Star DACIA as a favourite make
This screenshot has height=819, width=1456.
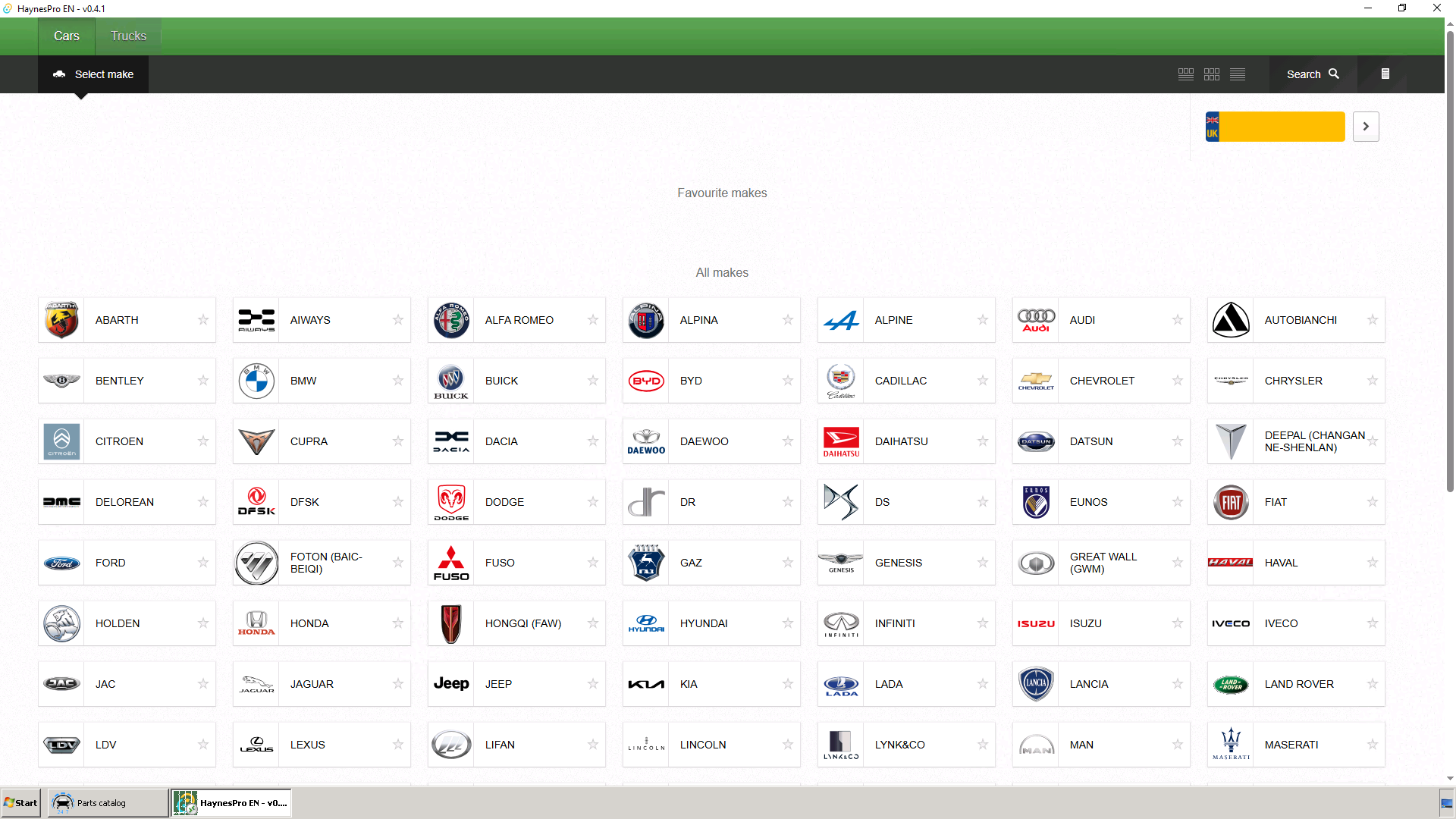pyautogui.click(x=593, y=441)
